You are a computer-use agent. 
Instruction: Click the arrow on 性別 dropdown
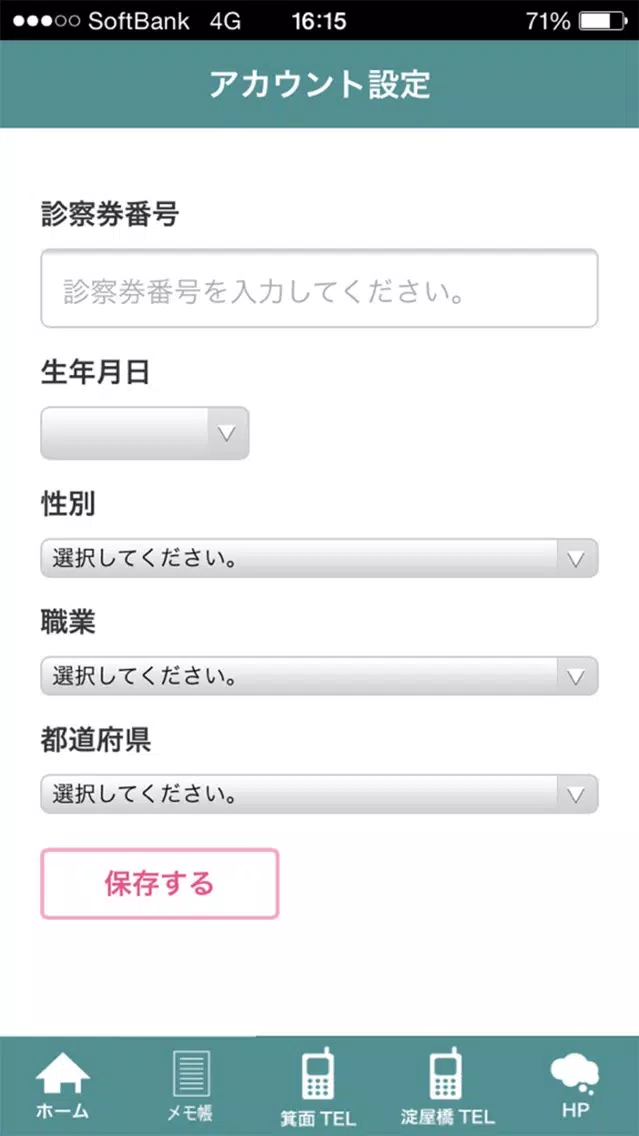[576, 559]
